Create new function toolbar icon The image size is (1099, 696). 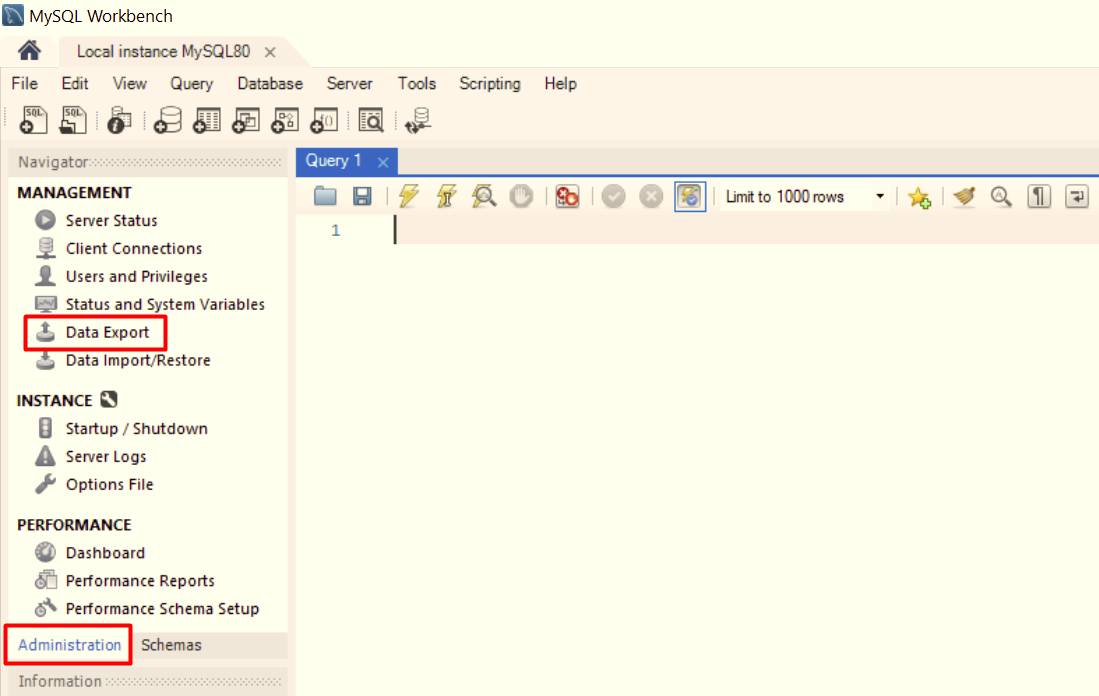point(325,120)
